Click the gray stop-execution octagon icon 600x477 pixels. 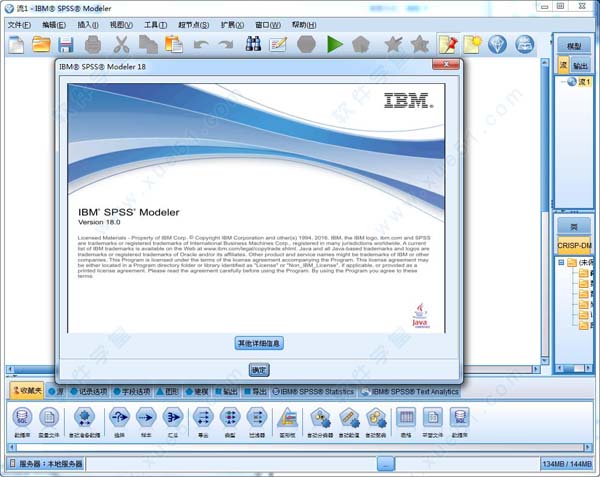click(x=306, y=44)
